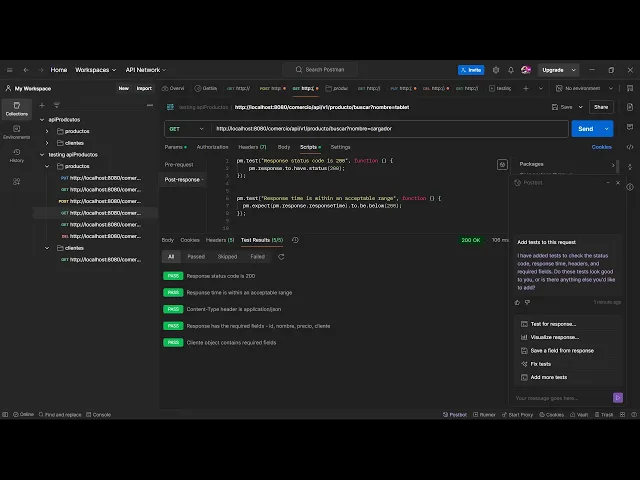Open the Send button dropdown arrow
Viewport: 640px width, 480px height.
click(x=607, y=129)
